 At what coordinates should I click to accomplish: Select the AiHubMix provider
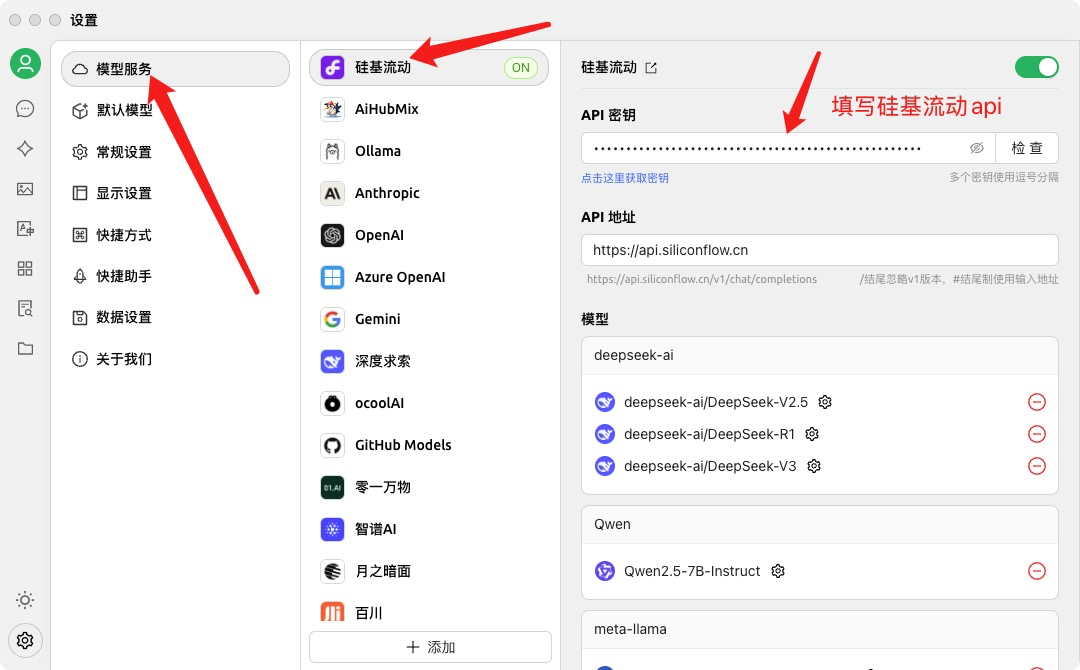[428, 109]
